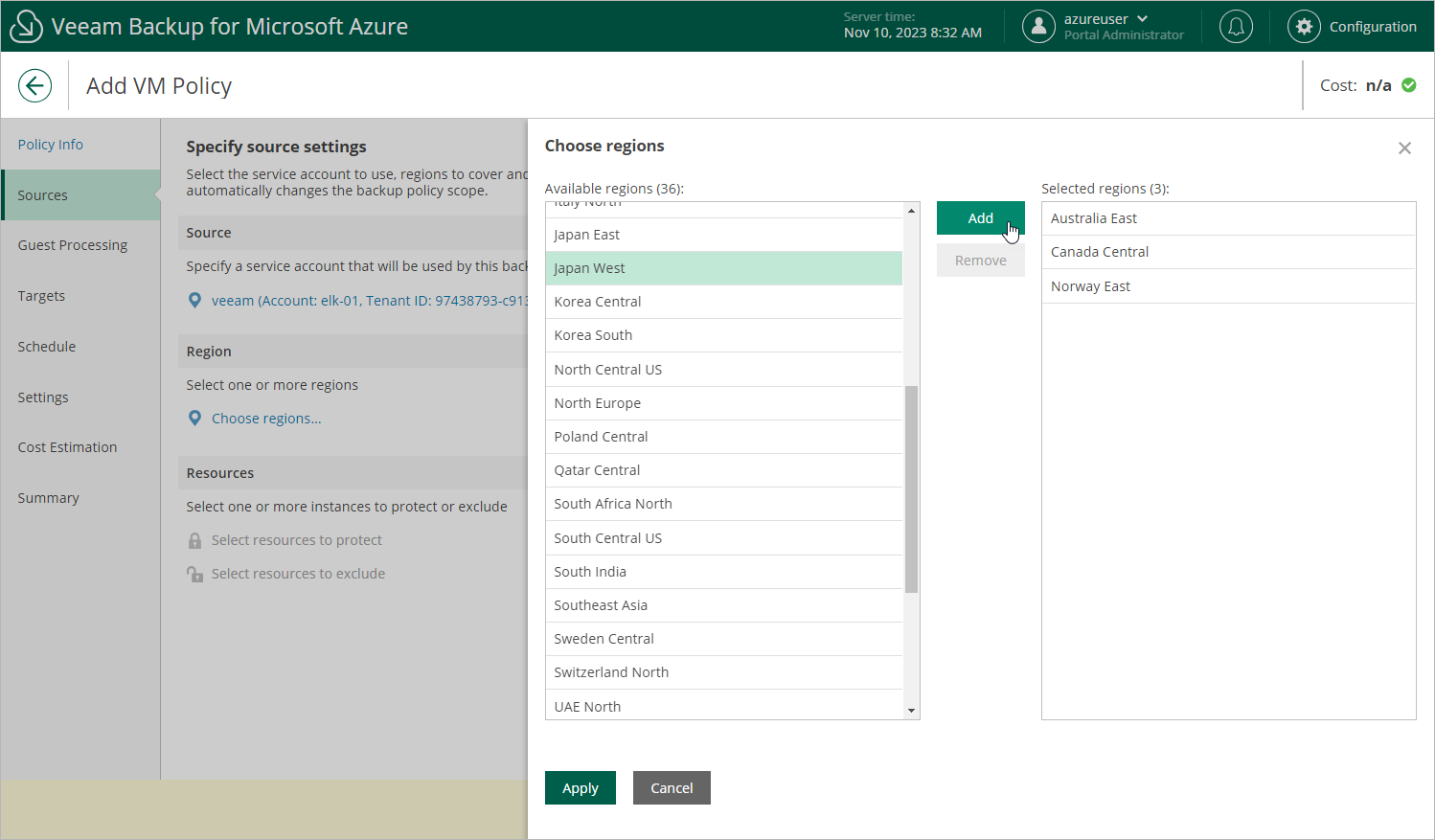Select Korea Central region
The width and height of the screenshot is (1435, 840).
724,302
